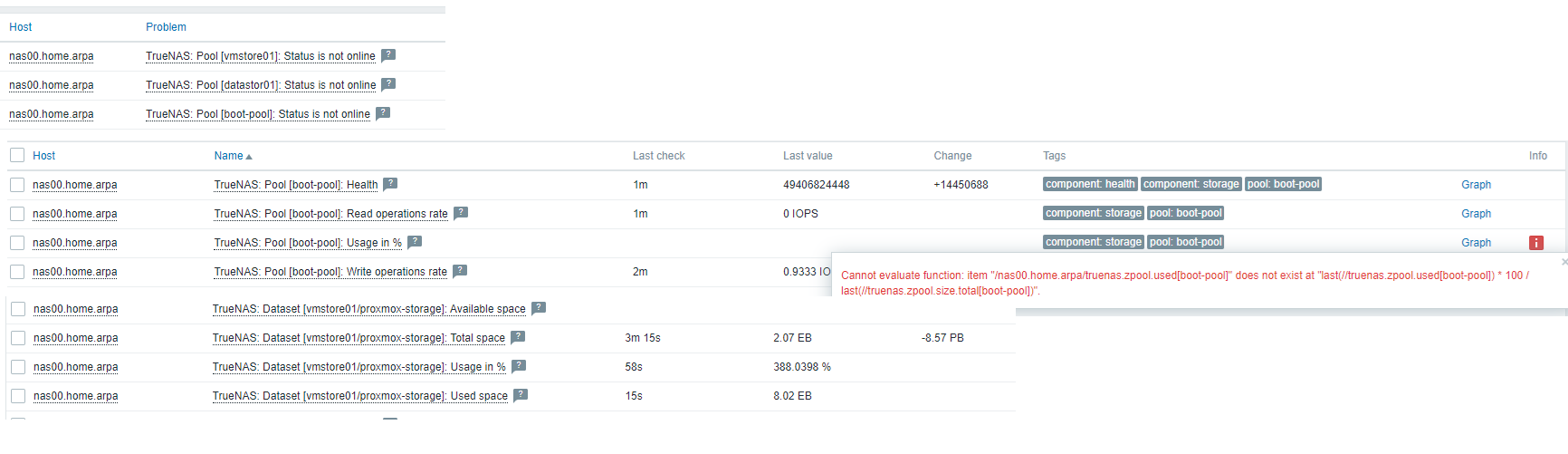Screen dimensions: 1568x454
Task: Click help icon beside datastor01 Status problem
Action: 388,84
